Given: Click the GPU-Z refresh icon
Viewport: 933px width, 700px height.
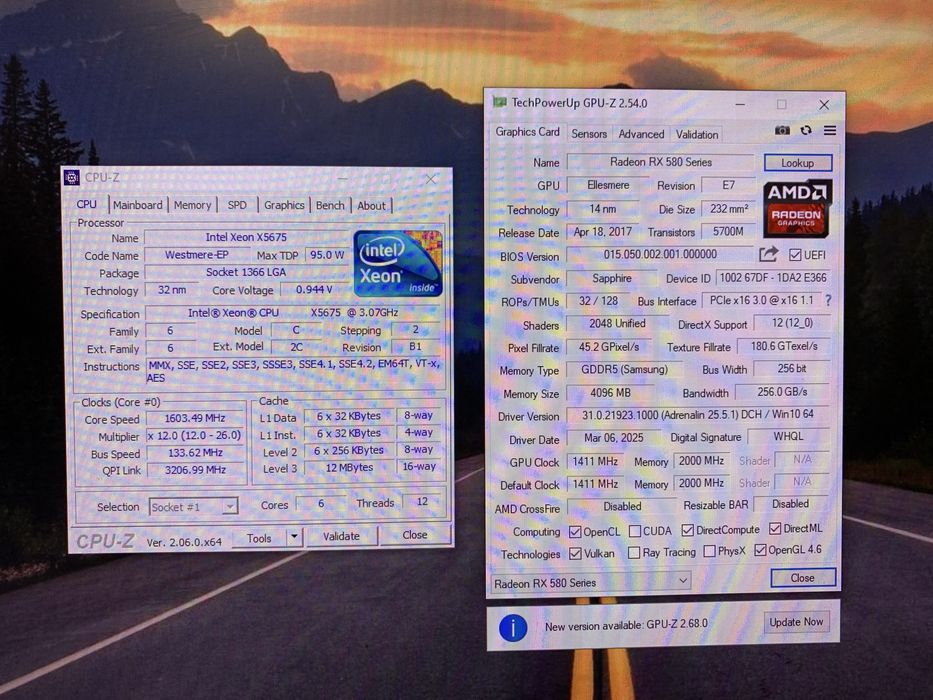Looking at the screenshot, I should pyautogui.click(x=806, y=130).
